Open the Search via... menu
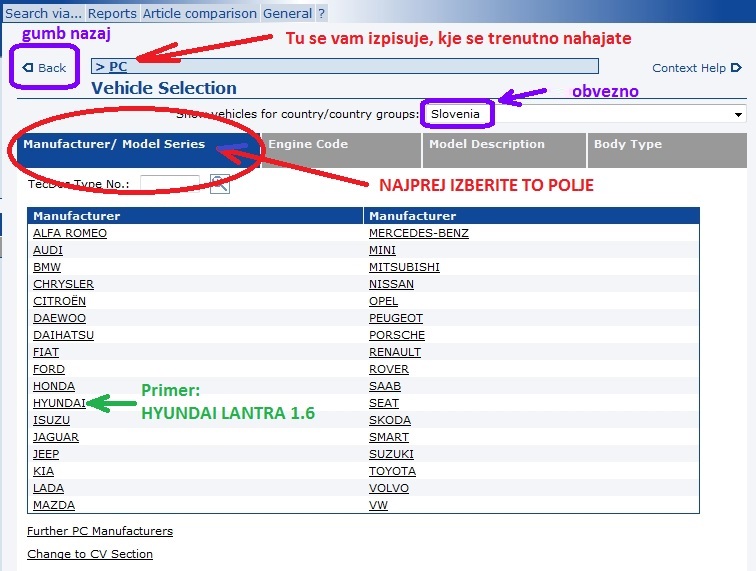This screenshot has width=756, height=571. pyautogui.click(x=43, y=13)
